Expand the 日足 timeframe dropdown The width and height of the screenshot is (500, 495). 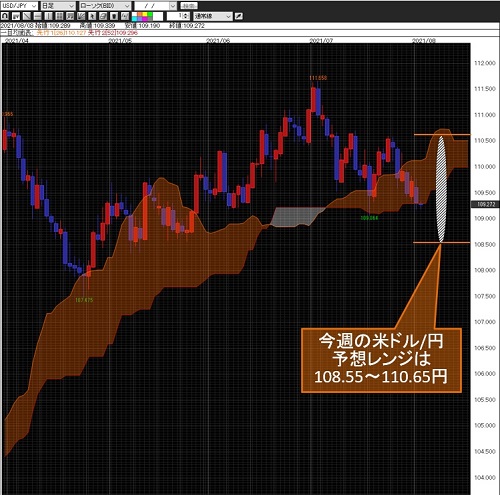pyautogui.click(x=58, y=6)
